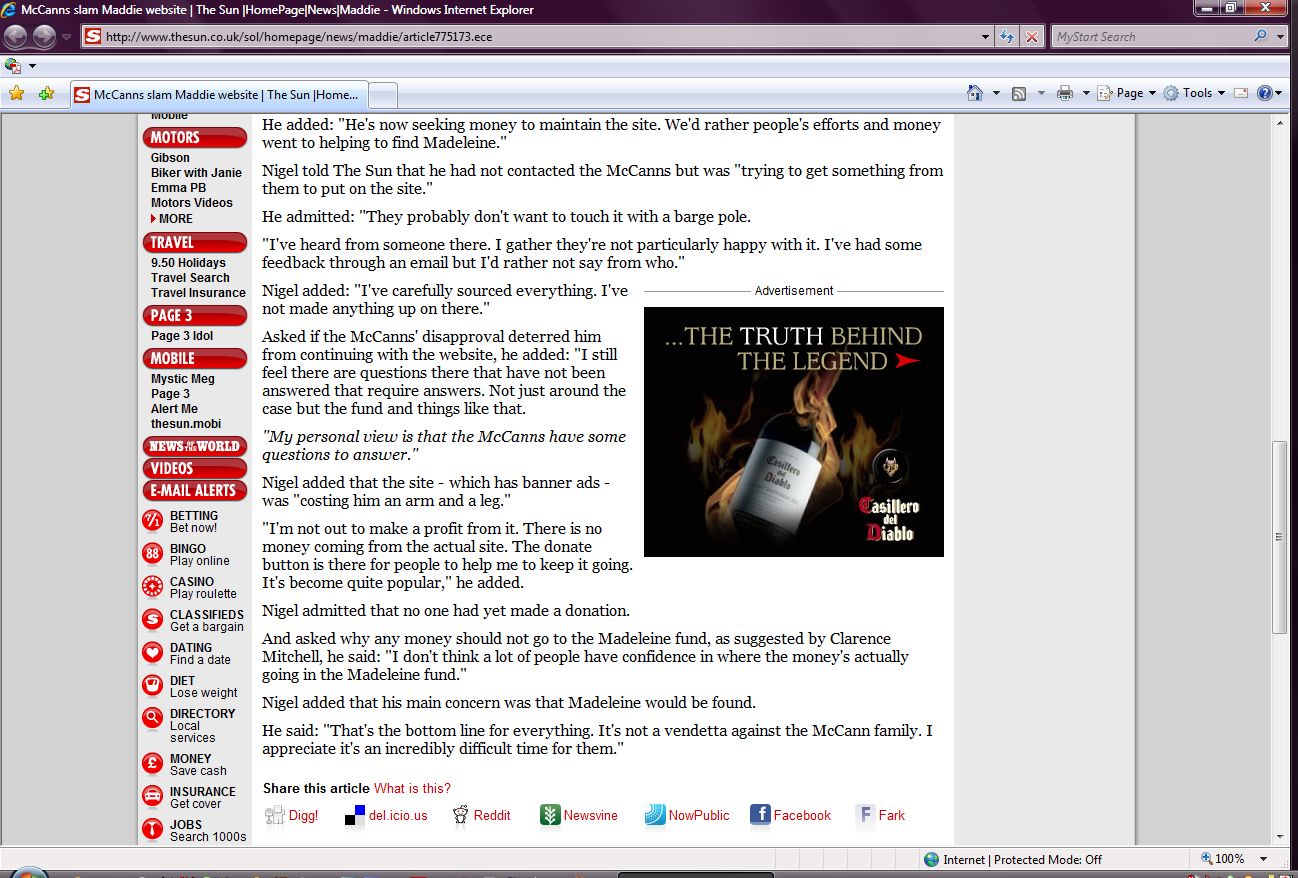This screenshot has height=878, width=1298.
Task: Open the Favorites Center star icon
Action: tap(16, 94)
